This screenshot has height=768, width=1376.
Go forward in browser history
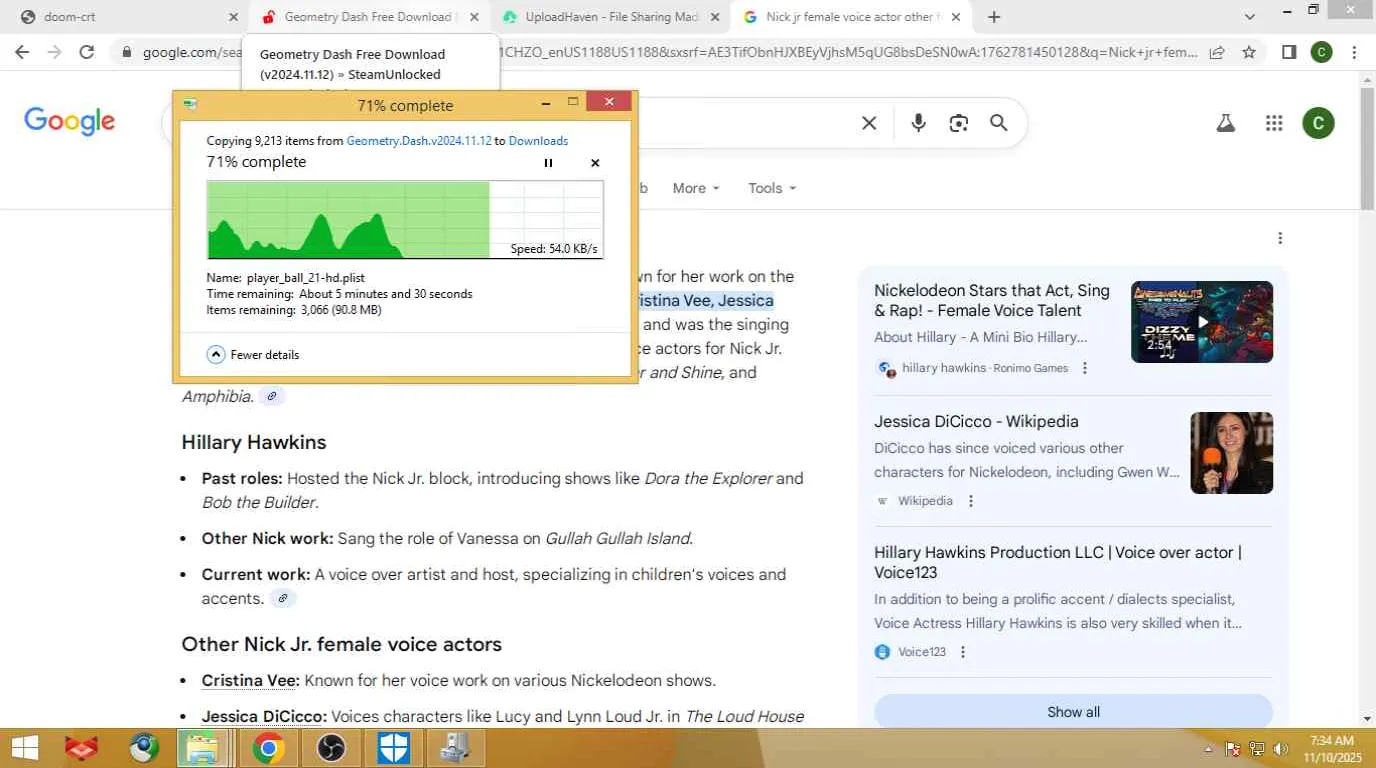pos(54,52)
